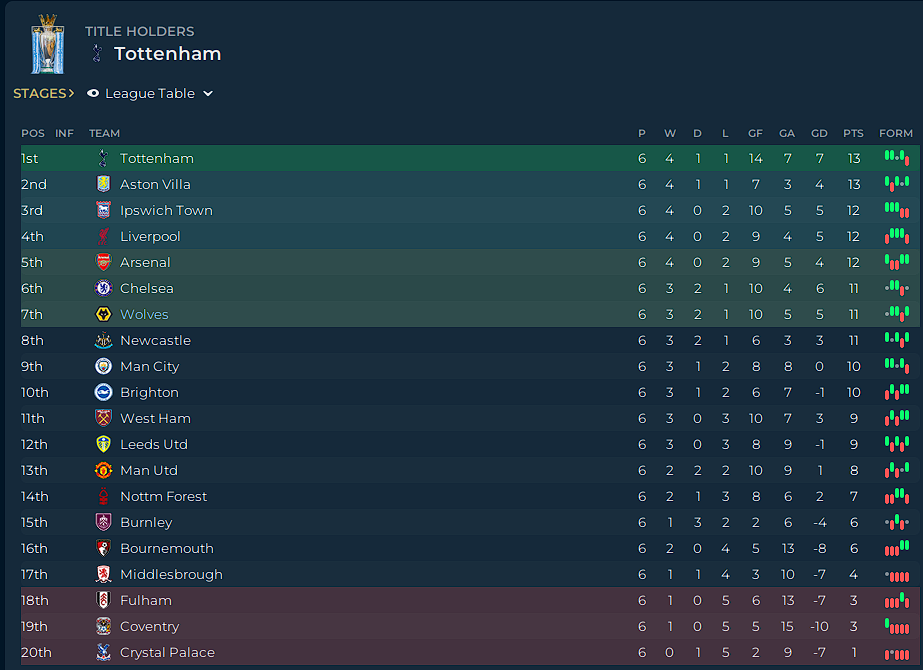Click the Leeds Utd club crest
Screen dimensions: 923x670
(104, 445)
